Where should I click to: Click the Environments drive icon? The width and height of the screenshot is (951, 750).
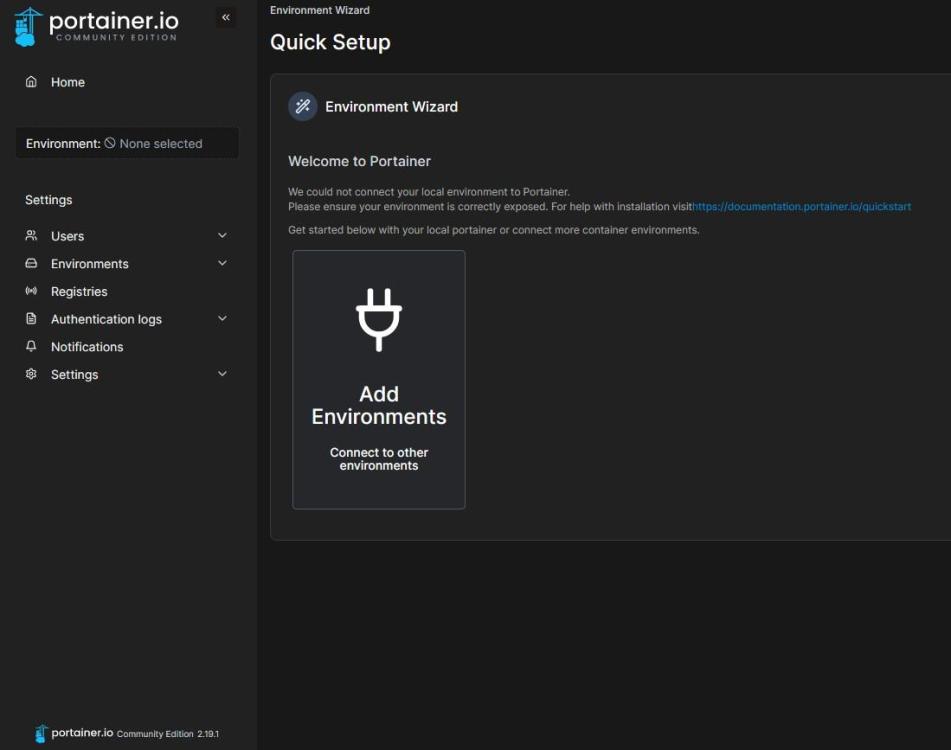(31, 264)
